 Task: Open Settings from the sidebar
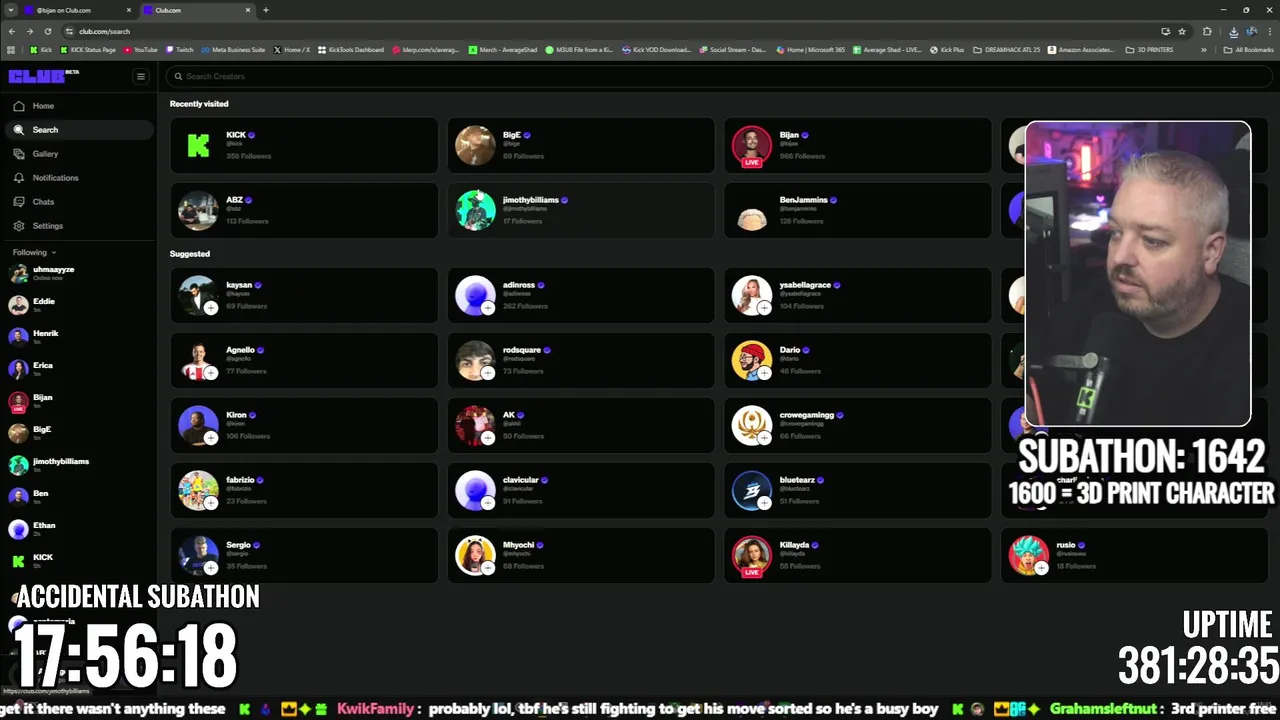[x=77, y=226]
